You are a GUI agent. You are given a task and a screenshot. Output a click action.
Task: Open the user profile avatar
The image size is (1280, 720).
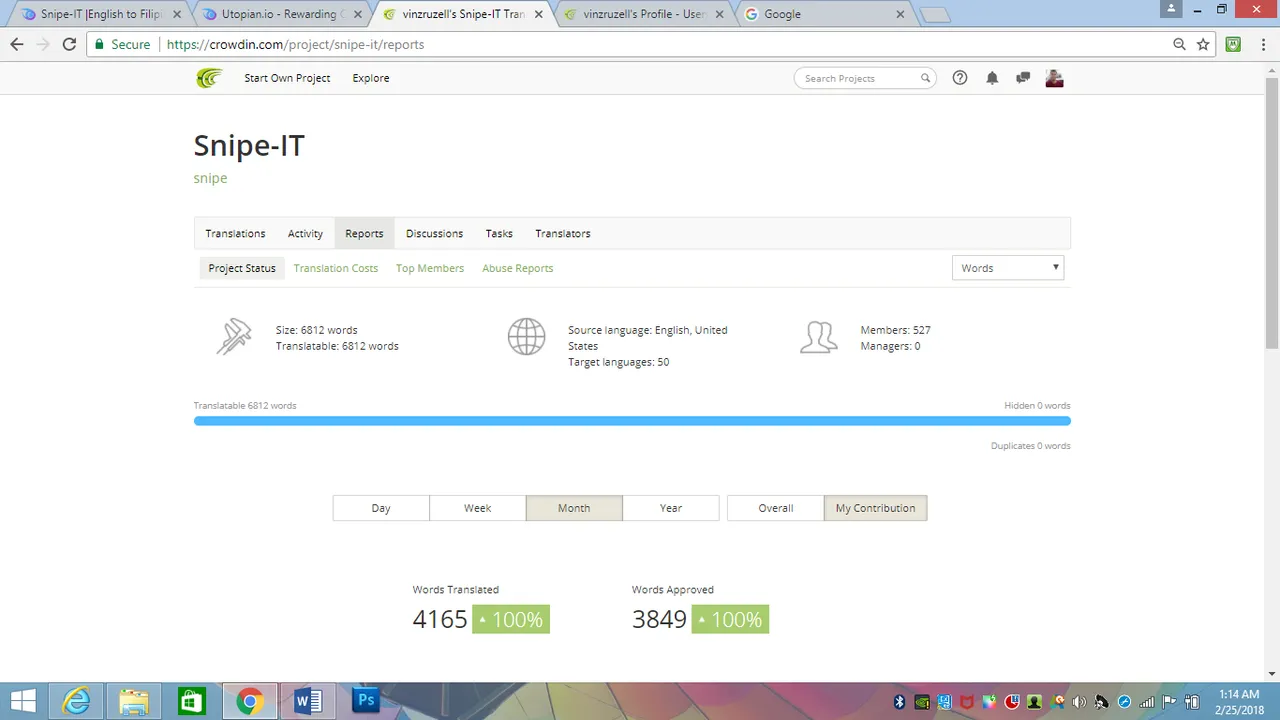pos(1054,78)
